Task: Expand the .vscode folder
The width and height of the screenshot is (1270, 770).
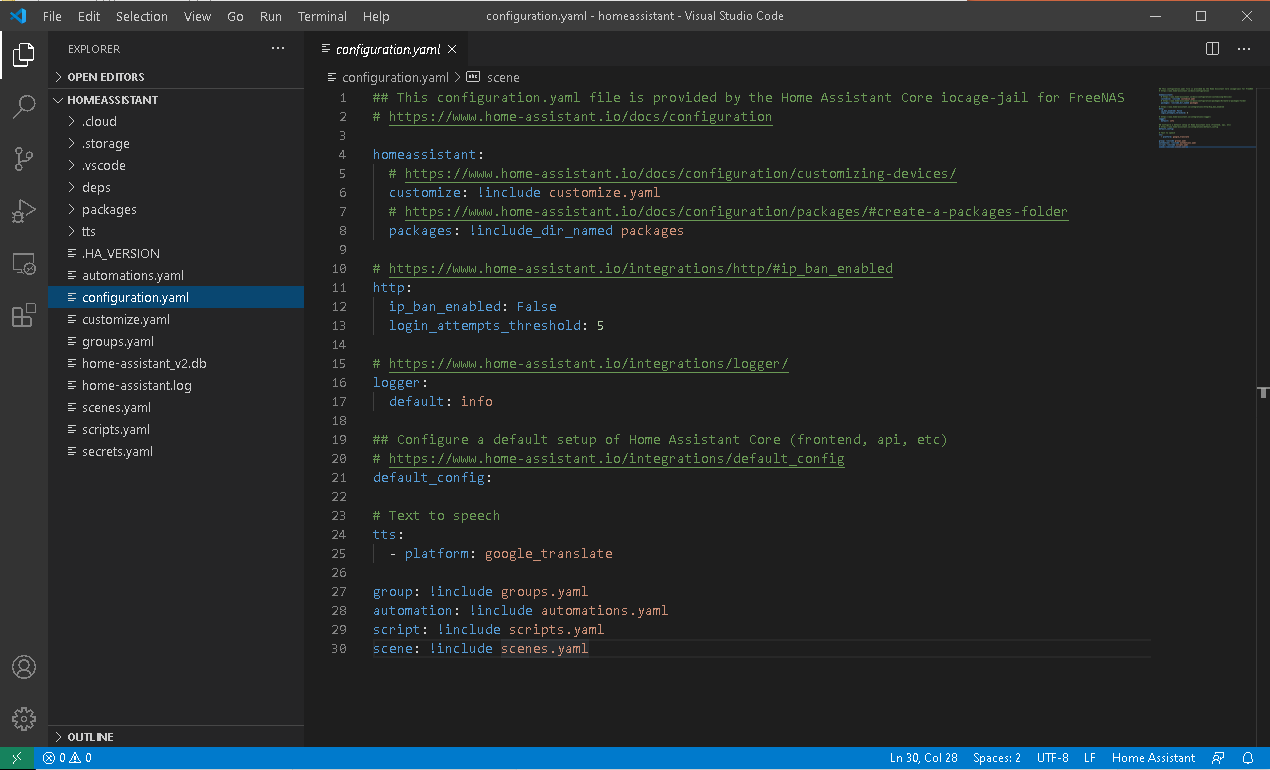Action: tap(176, 165)
